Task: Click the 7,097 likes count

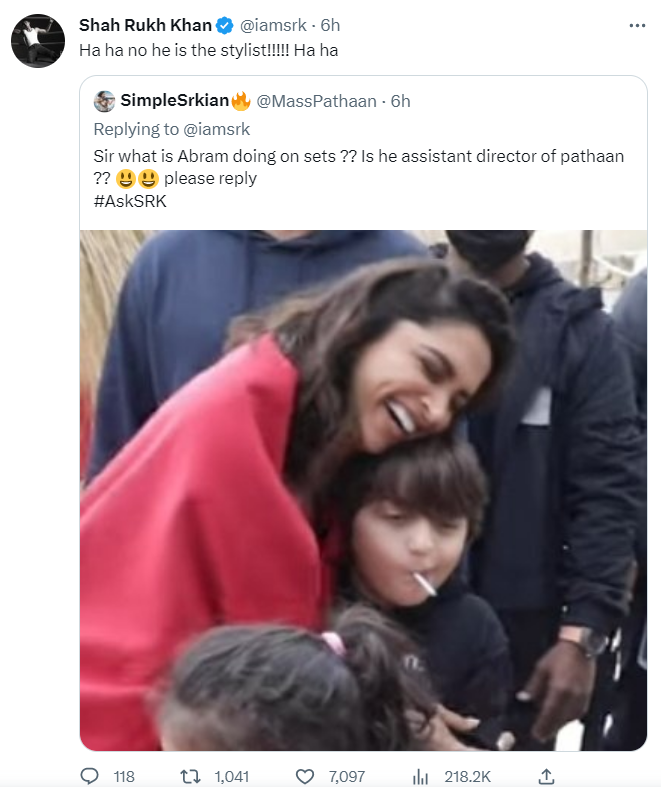Action: click(x=345, y=775)
